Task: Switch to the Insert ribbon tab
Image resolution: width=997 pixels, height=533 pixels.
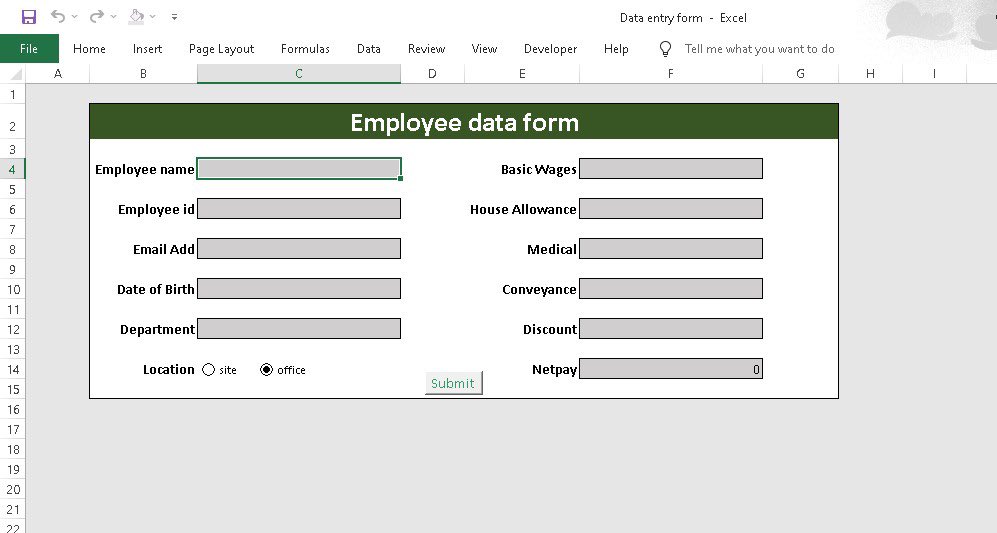Action: pyautogui.click(x=148, y=49)
